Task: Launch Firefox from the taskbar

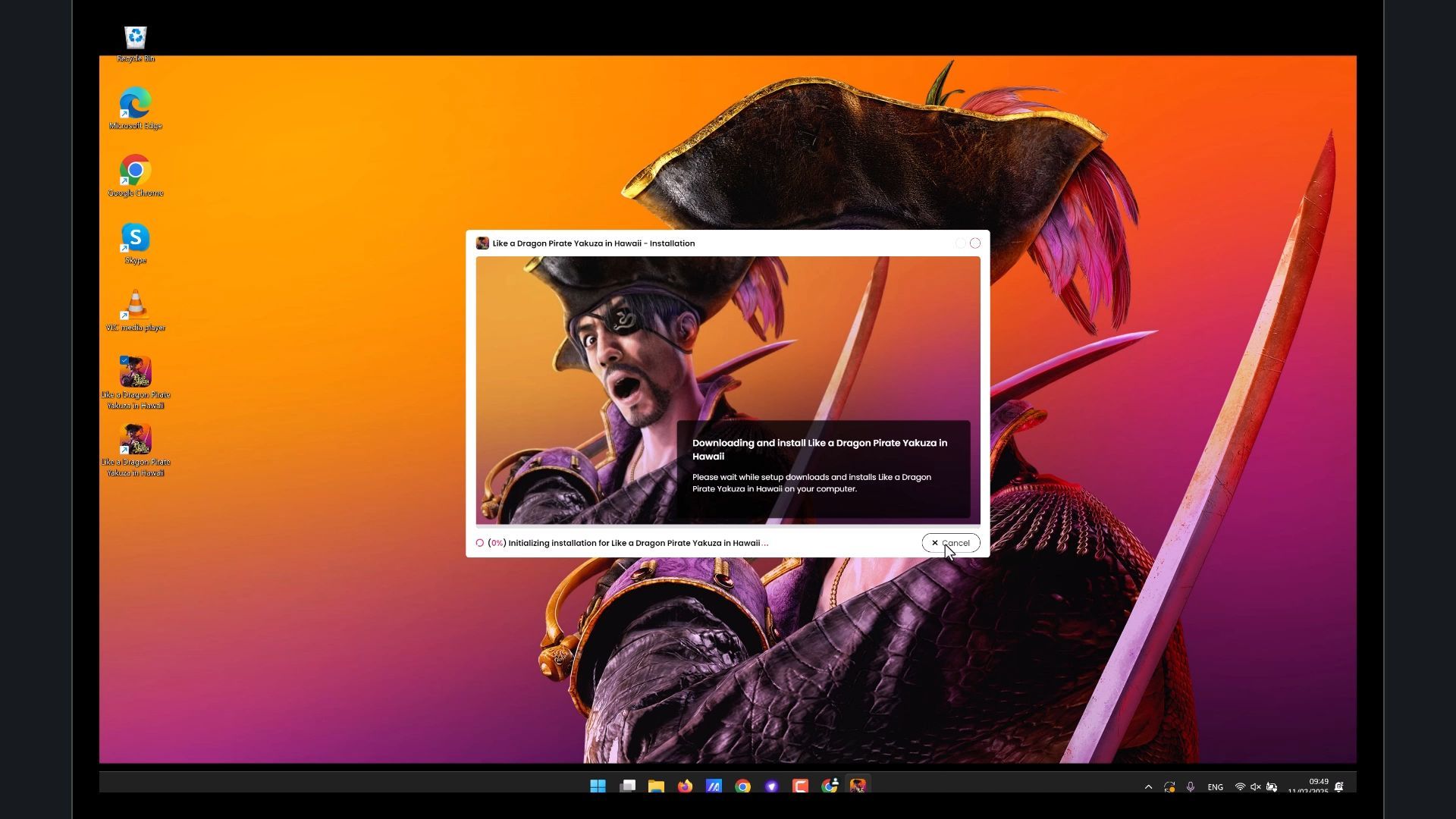Action: 685,786
